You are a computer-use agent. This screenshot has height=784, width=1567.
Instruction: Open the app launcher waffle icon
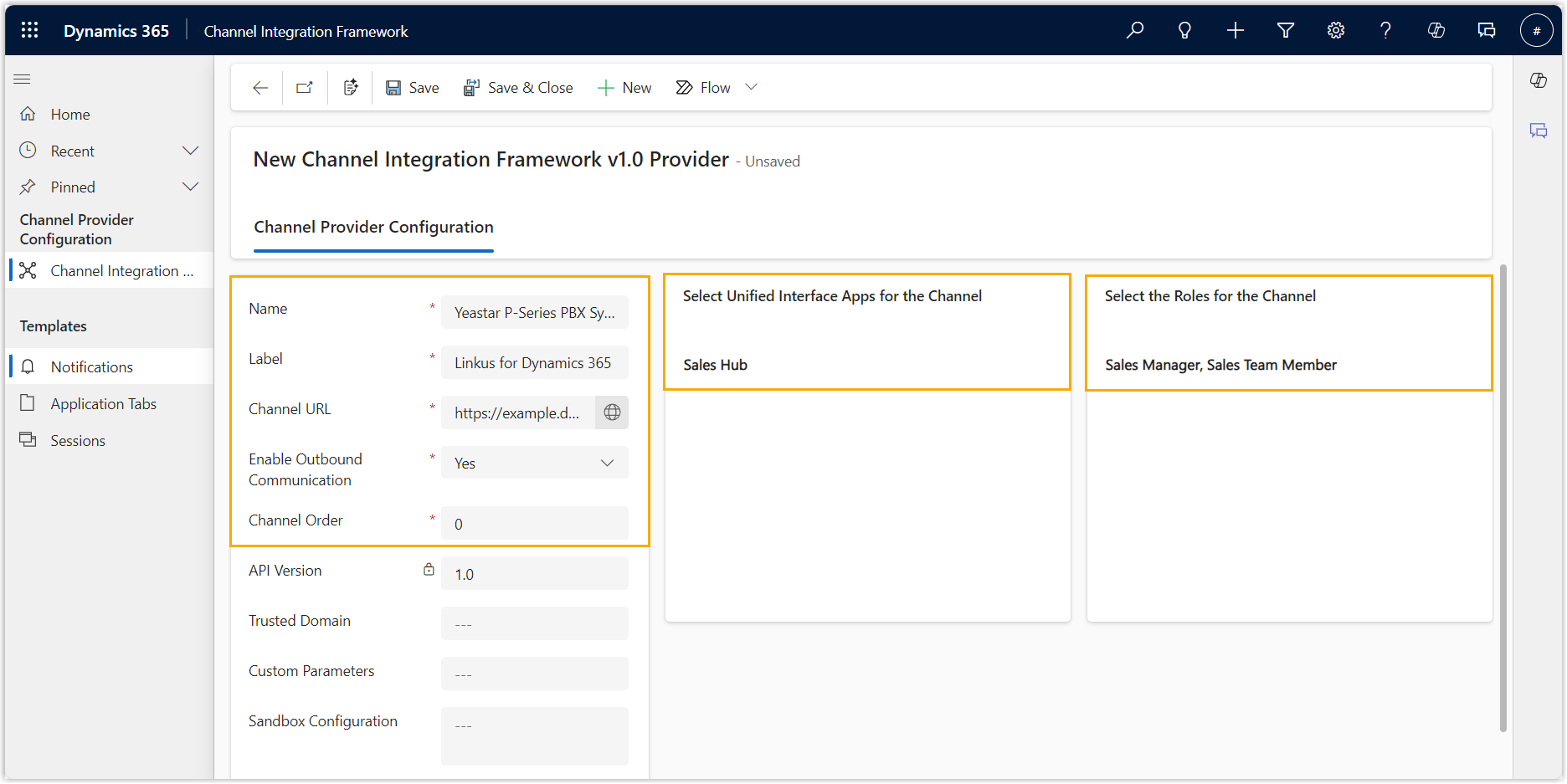(x=29, y=31)
